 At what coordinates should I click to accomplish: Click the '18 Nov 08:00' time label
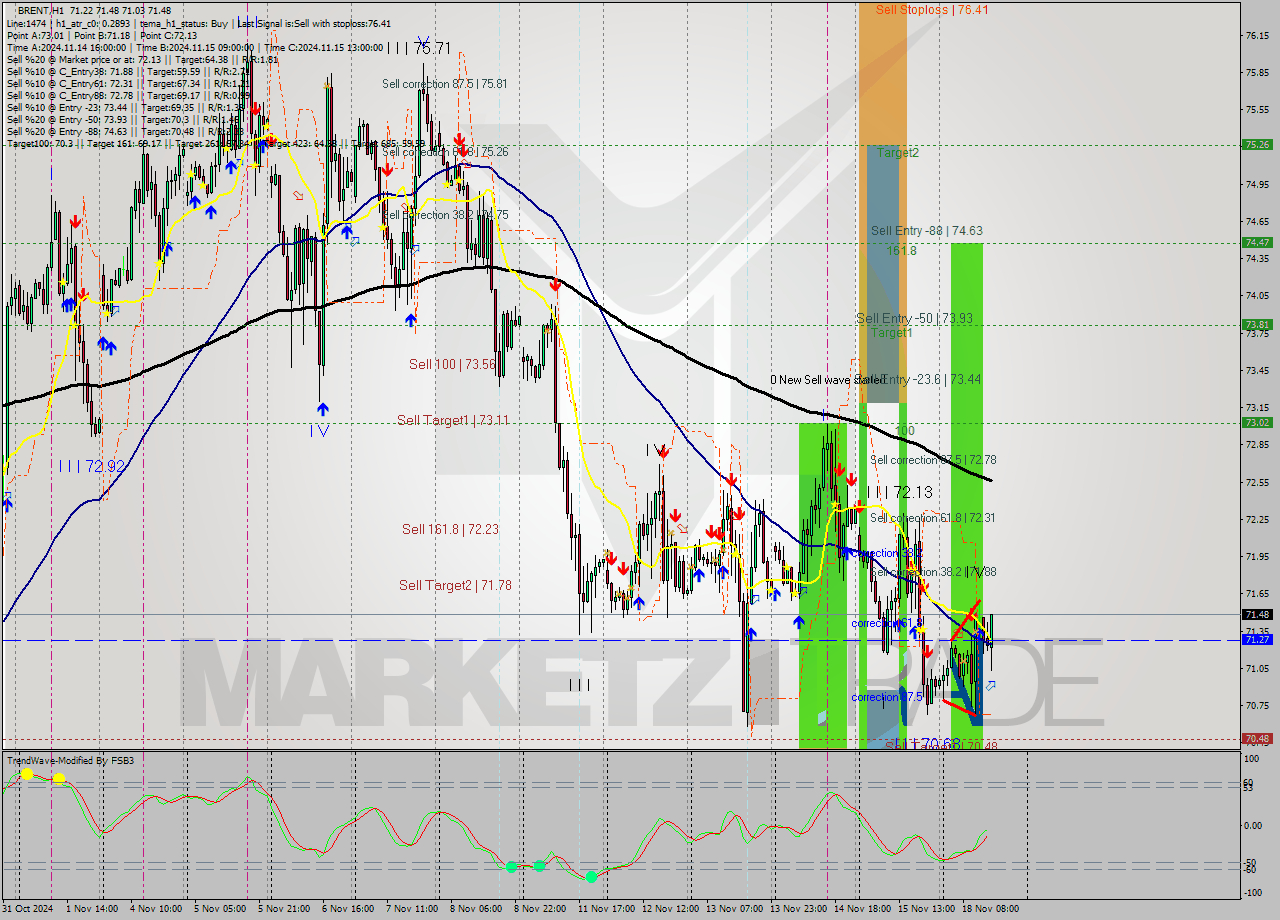tap(990, 909)
